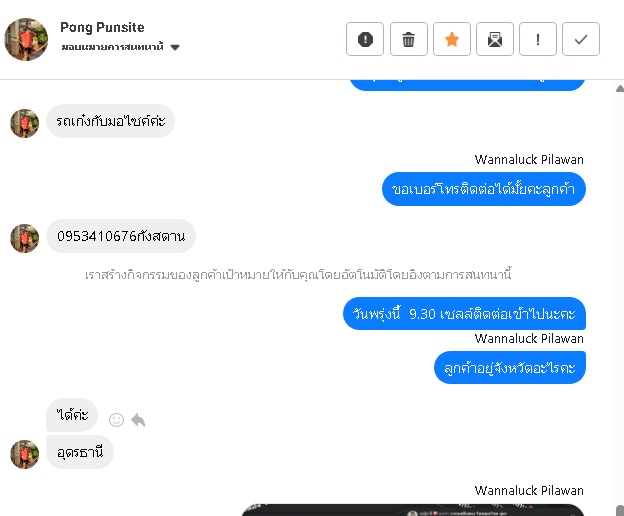Open the dark image attachment preview
The height and width of the screenshot is (516, 624).
pos(413,510)
